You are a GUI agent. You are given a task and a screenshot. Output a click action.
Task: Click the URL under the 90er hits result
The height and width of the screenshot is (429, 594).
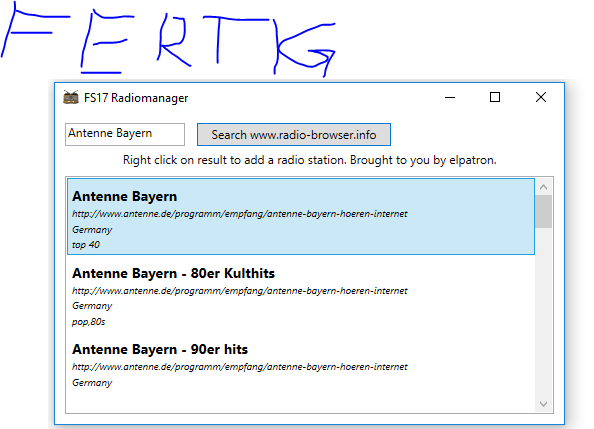pyautogui.click(x=240, y=367)
